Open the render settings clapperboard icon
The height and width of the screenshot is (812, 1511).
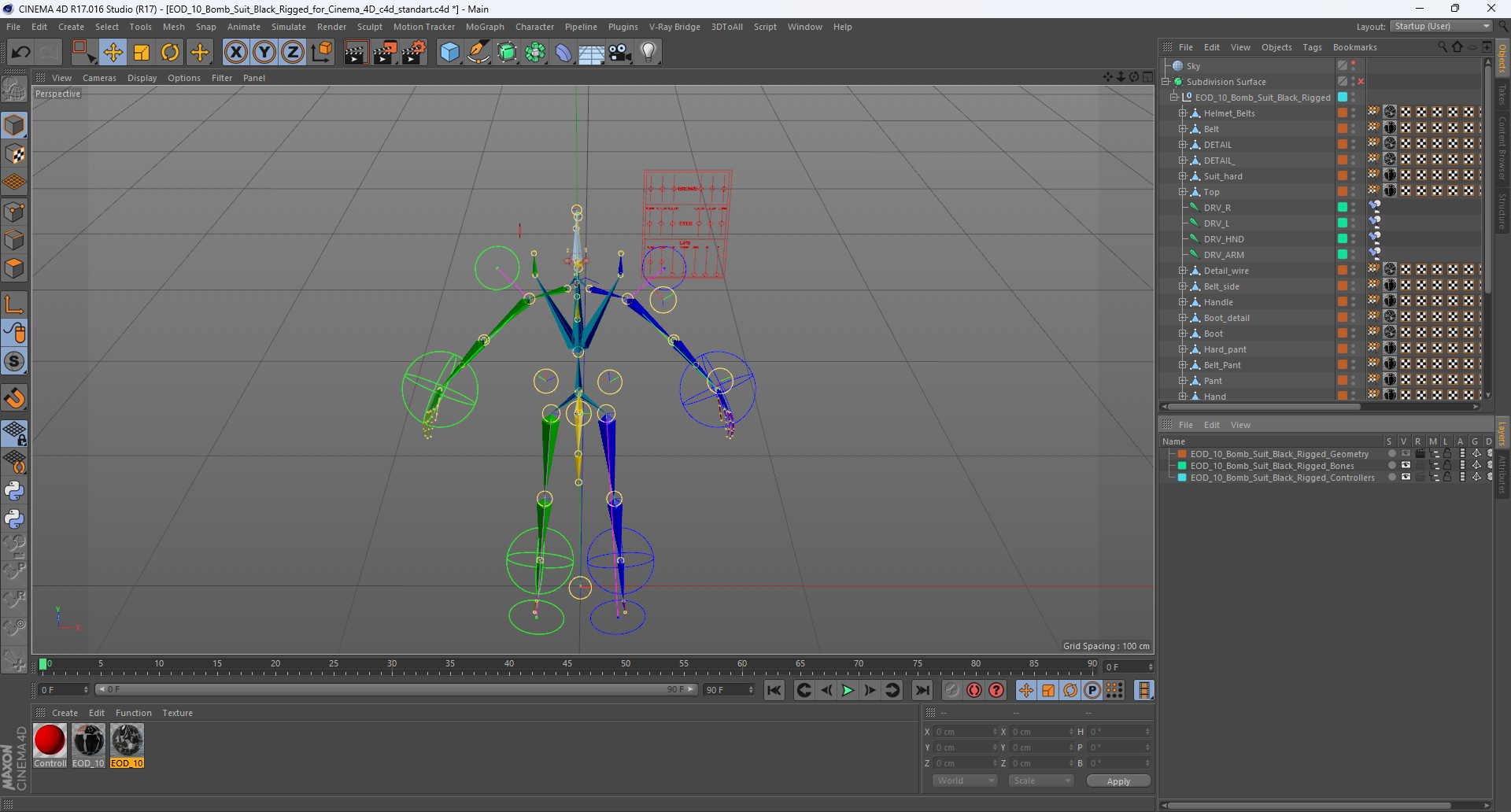click(x=414, y=53)
